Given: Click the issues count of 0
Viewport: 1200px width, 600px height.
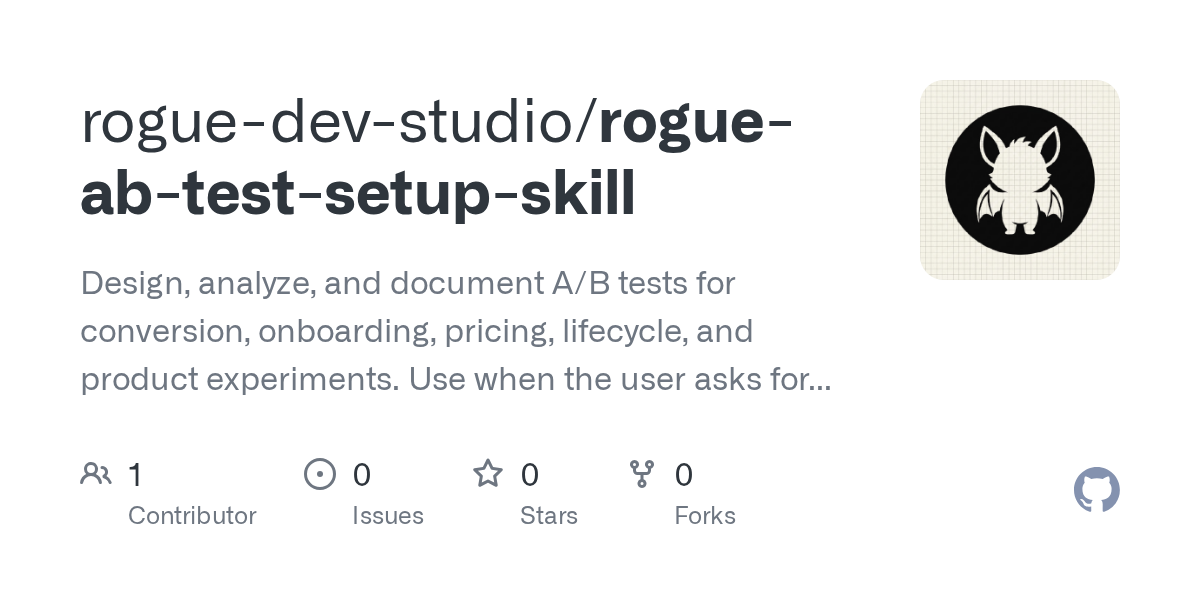Looking at the screenshot, I should point(361,474).
